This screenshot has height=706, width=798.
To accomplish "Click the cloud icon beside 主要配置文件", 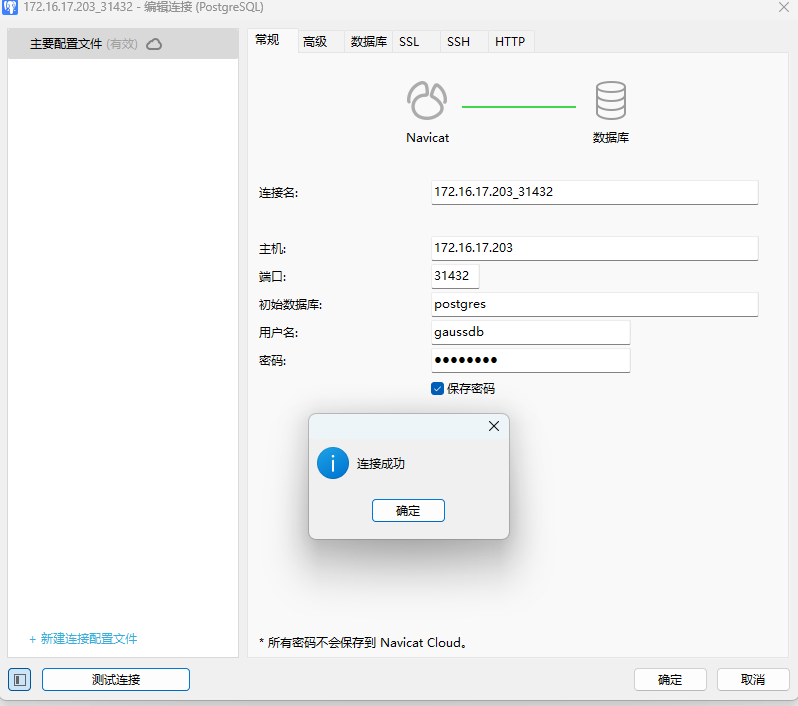I will [x=154, y=44].
